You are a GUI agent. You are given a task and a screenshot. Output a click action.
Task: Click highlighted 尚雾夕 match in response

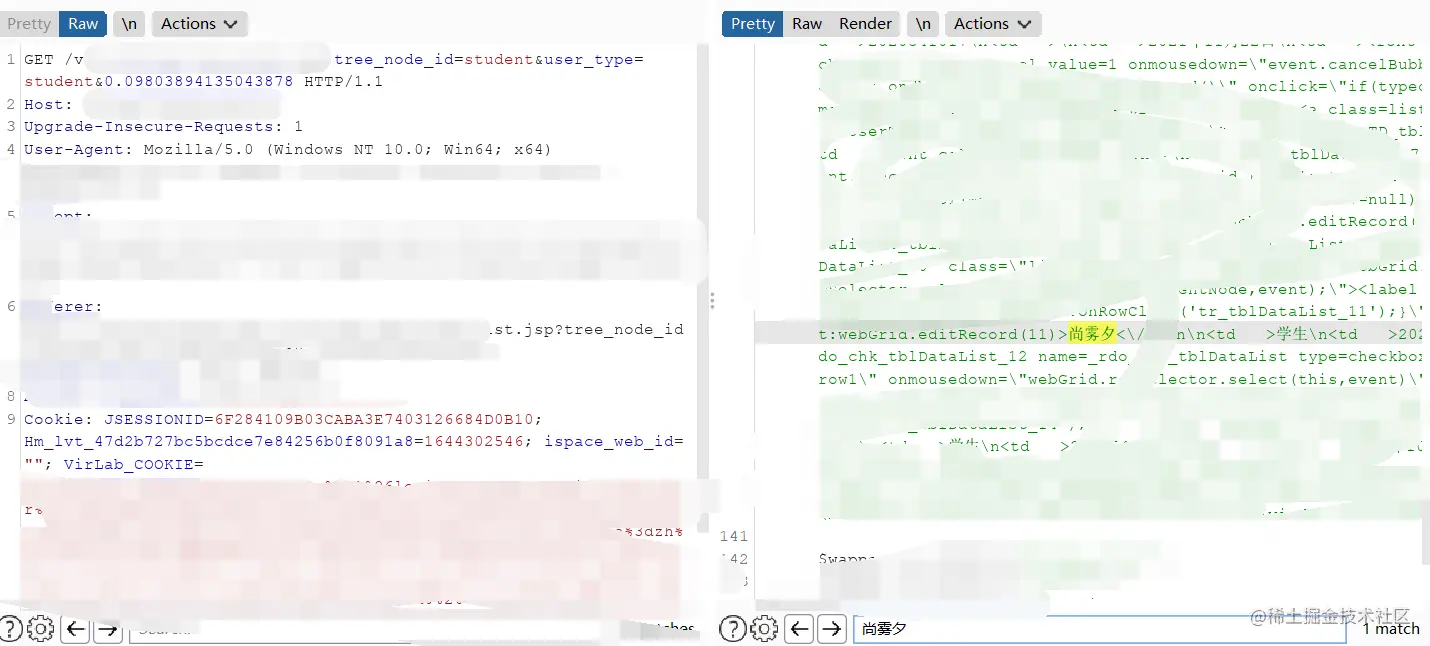[x=1091, y=334]
